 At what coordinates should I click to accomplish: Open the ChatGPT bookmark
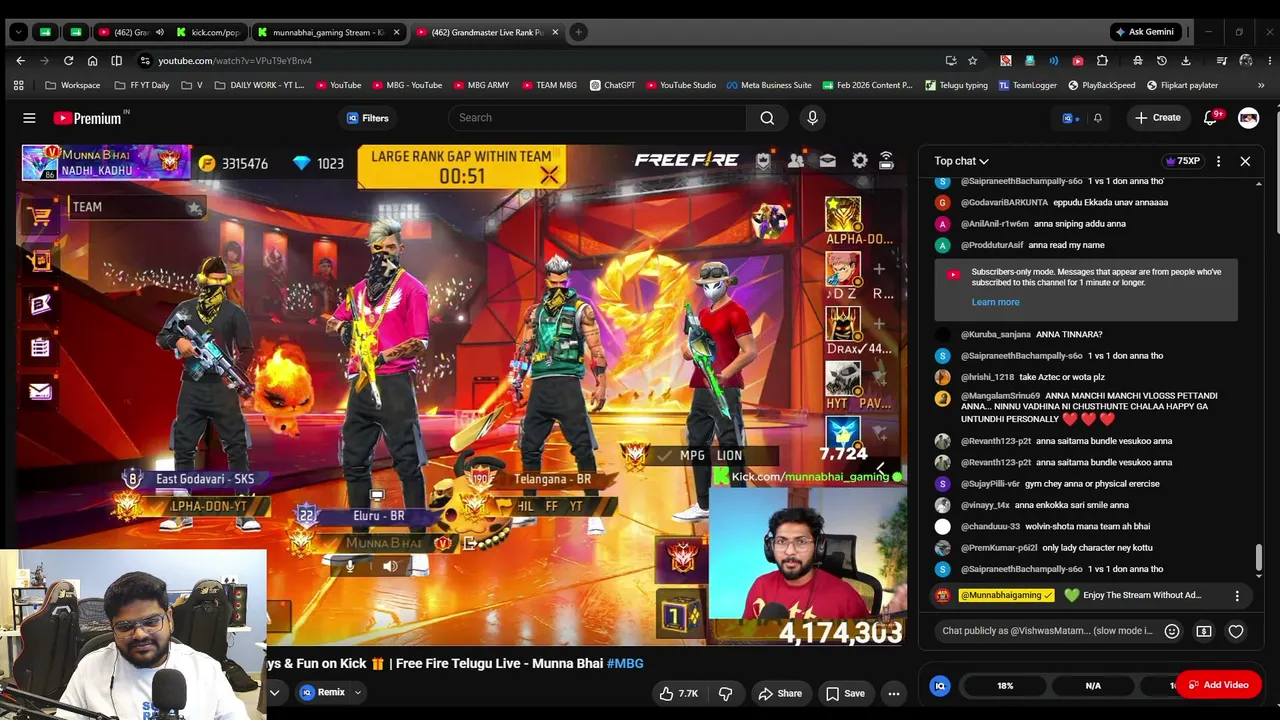point(613,85)
